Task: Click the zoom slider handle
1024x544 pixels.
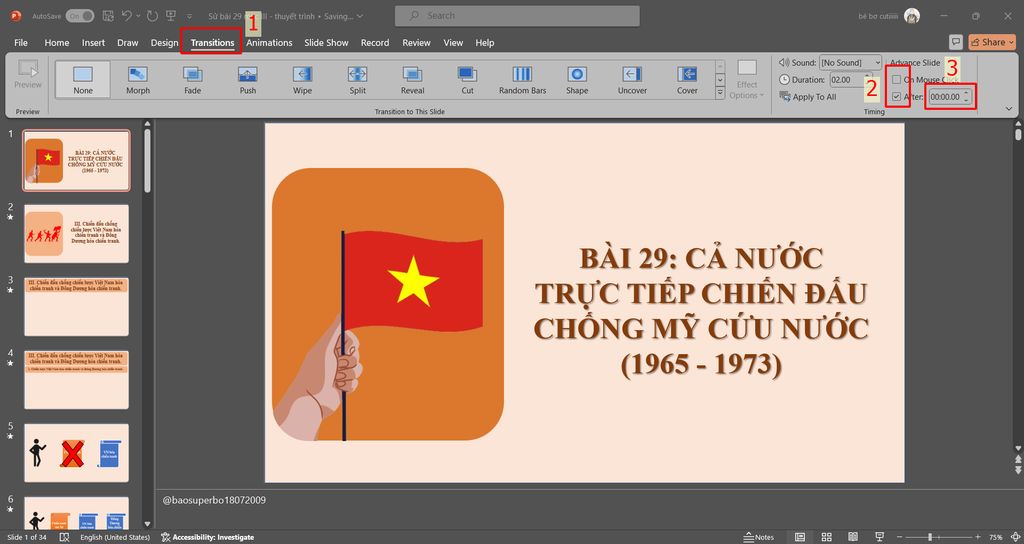Action: point(930,537)
